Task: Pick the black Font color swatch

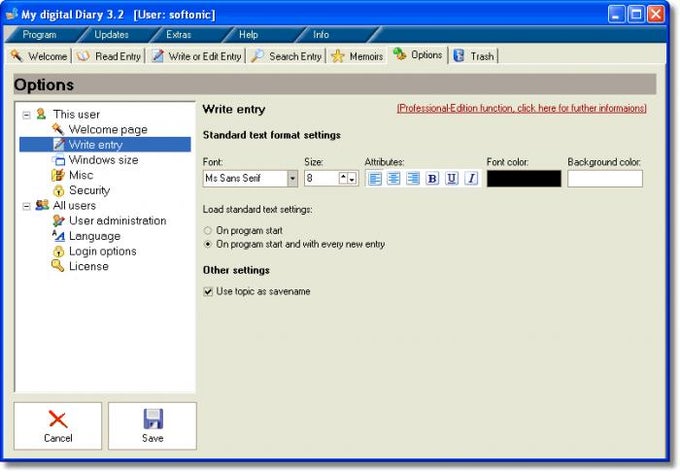Action: click(524, 178)
